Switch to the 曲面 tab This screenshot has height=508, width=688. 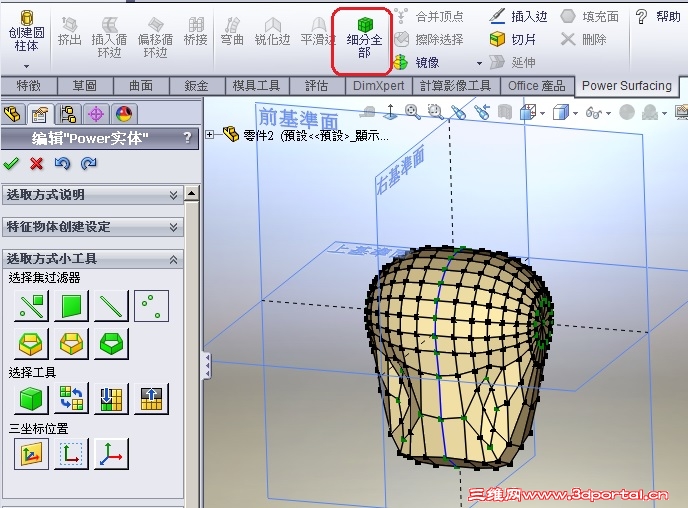[141, 86]
